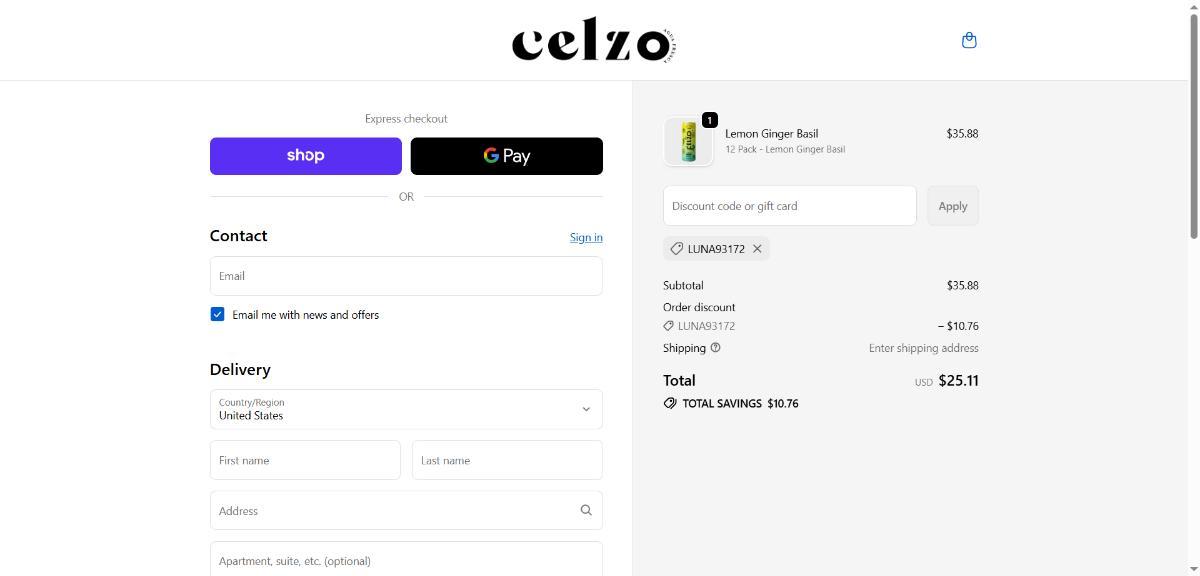
Task: Click the First name field
Action: pyautogui.click(x=305, y=460)
